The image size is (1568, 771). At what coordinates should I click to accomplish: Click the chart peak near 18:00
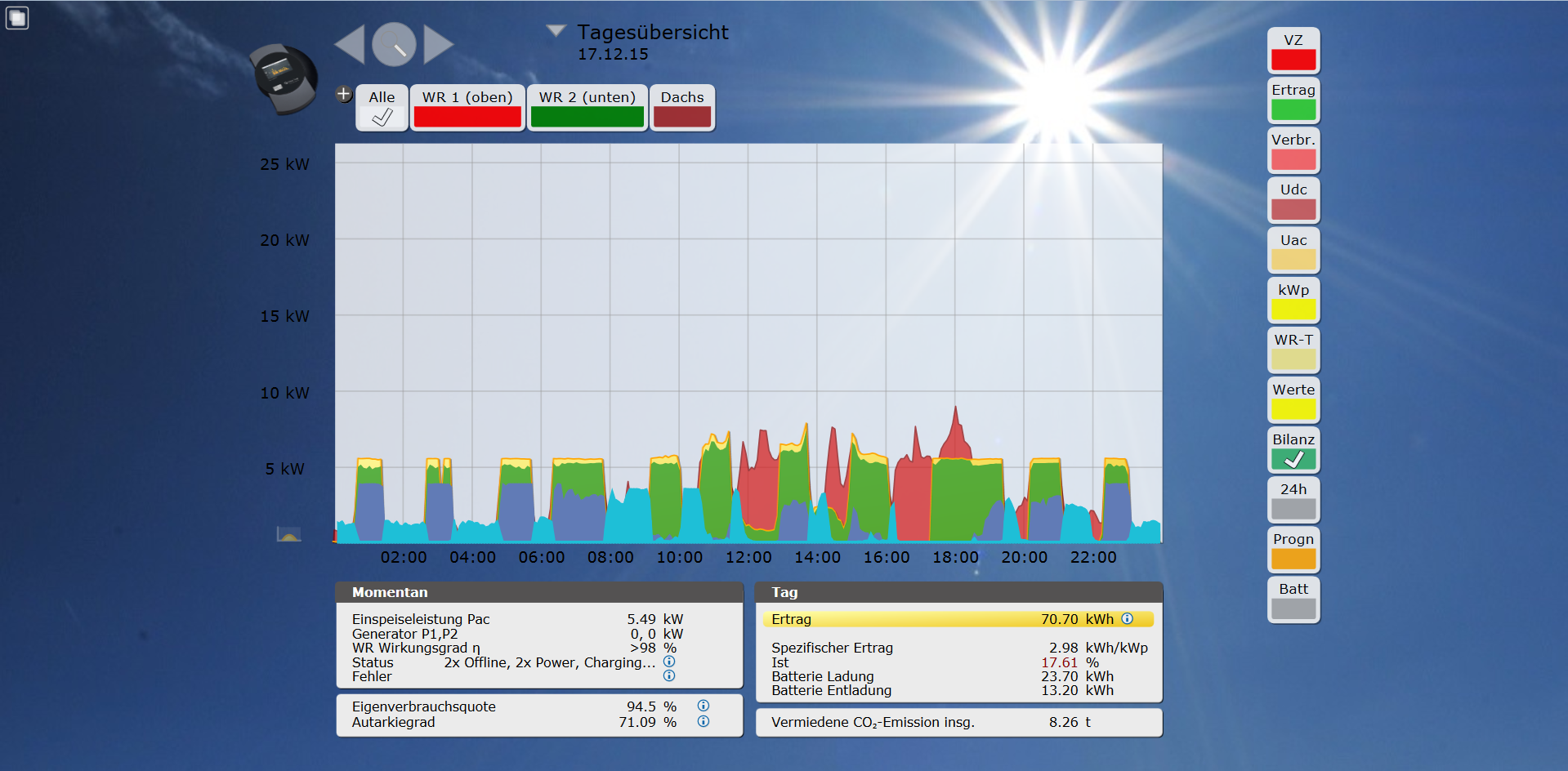[x=955, y=408]
